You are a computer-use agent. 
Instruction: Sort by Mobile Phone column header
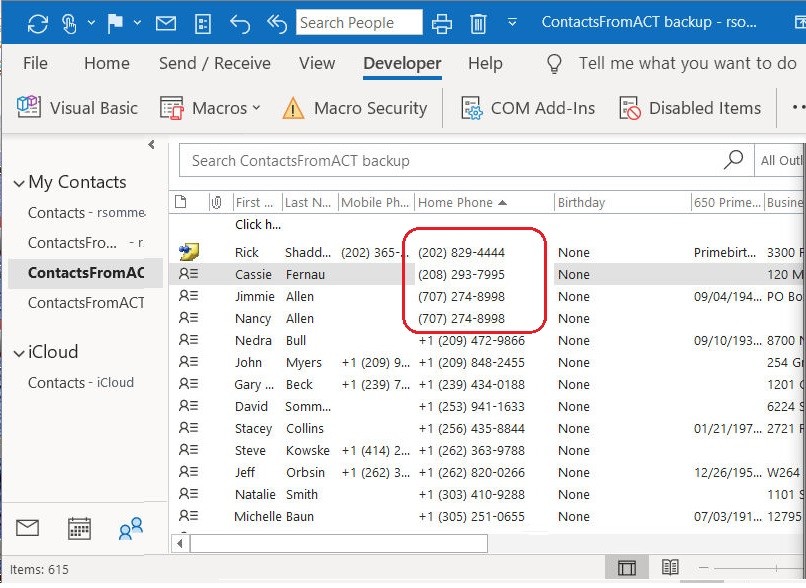click(x=376, y=203)
